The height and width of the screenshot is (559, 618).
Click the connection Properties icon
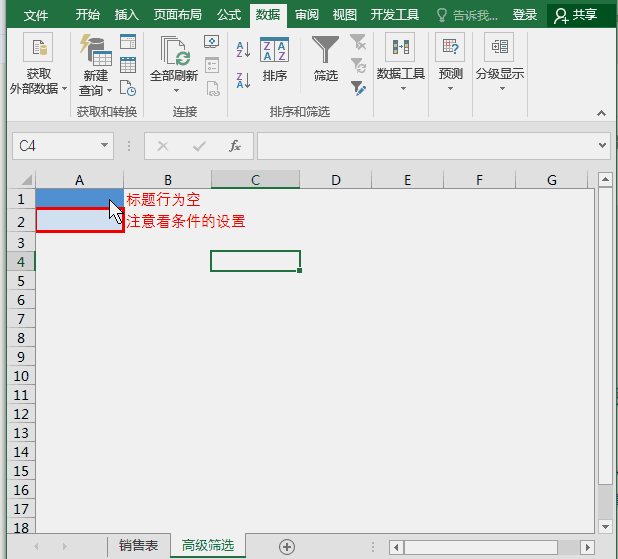coord(212,65)
